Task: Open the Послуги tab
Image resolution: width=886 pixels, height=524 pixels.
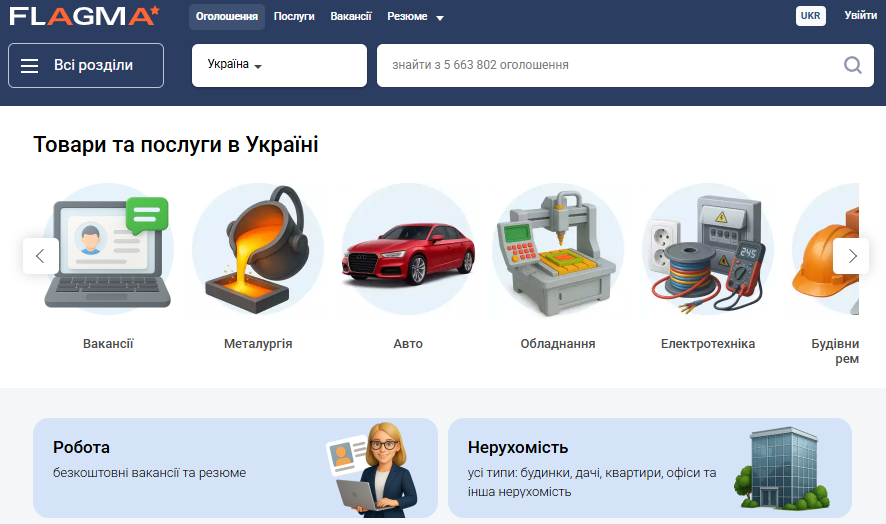Action: 294,16
